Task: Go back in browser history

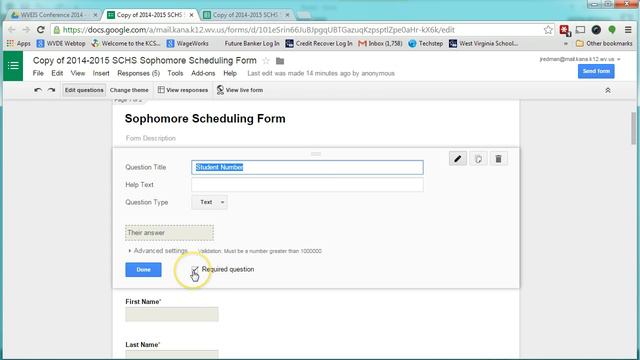Action: tap(11, 30)
